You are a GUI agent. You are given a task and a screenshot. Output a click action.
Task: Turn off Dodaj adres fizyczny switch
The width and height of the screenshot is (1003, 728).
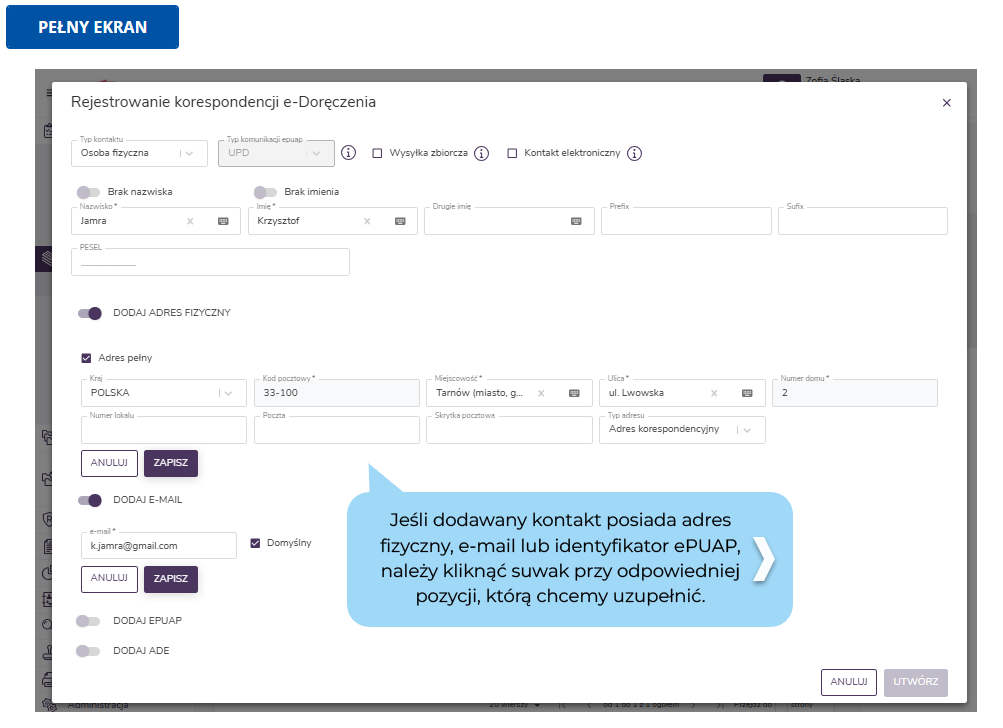pos(90,313)
